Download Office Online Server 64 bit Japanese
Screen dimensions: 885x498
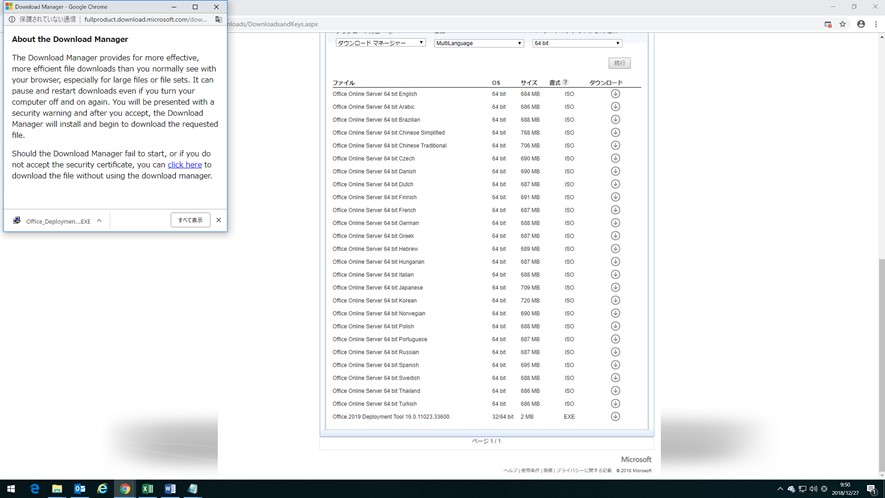[615, 287]
